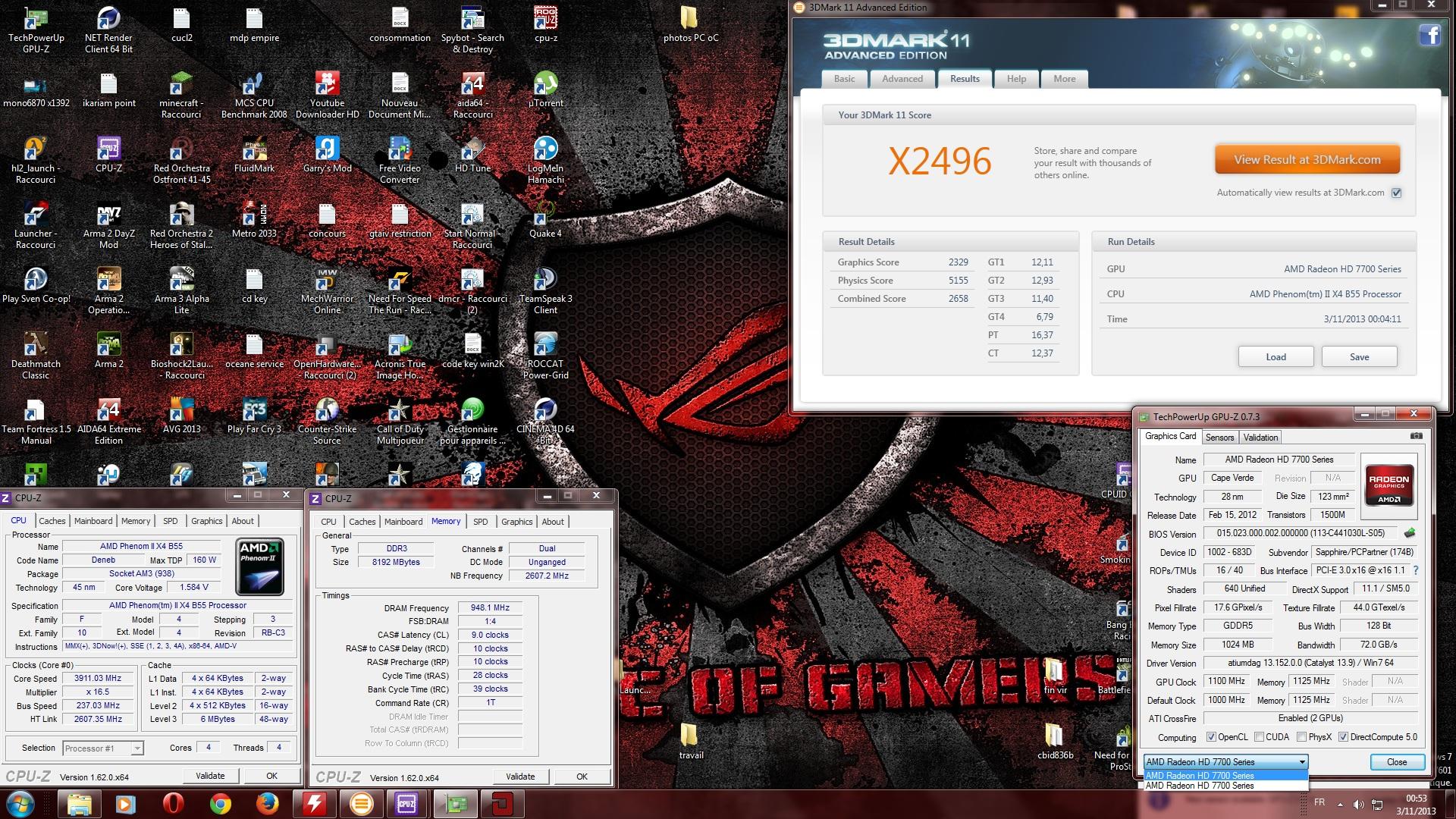Image resolution: width=1456 pixels, height=819 pixels.
Task: Click the Windows Start button
Action: [x=20, y=804]
